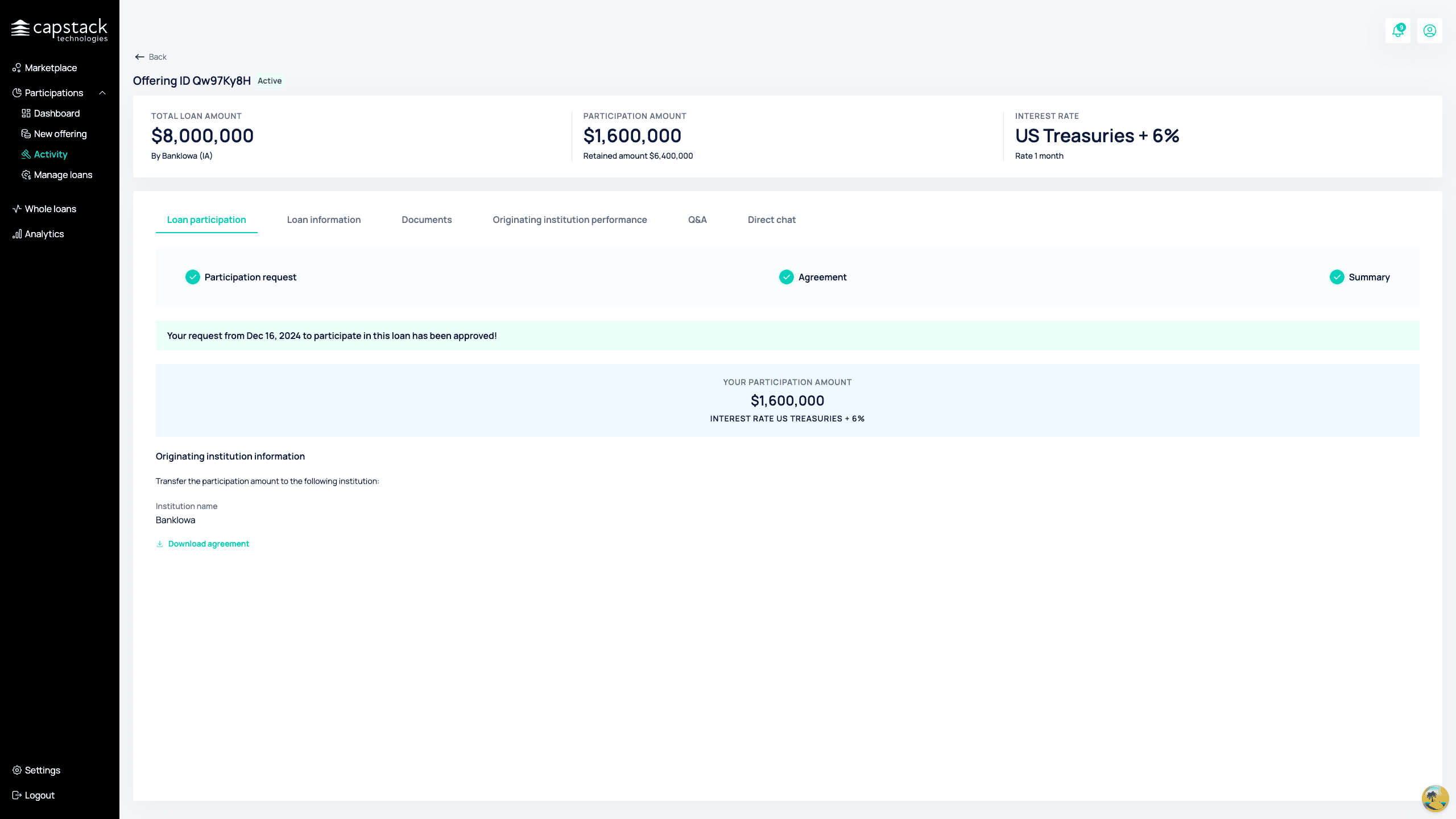
Task: Open Analytics in the sidebar
Action: [44, 234]
